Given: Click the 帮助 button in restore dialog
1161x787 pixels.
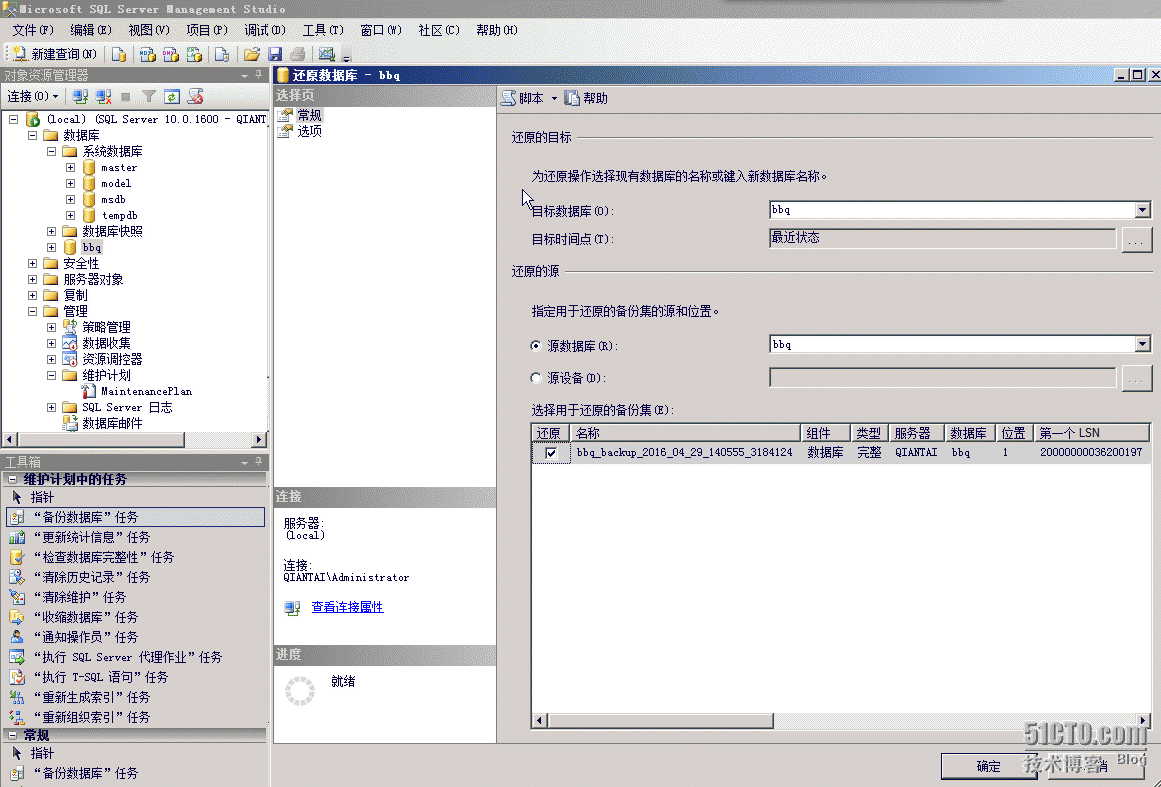Looking at the screenshot, I should point(586,98).
